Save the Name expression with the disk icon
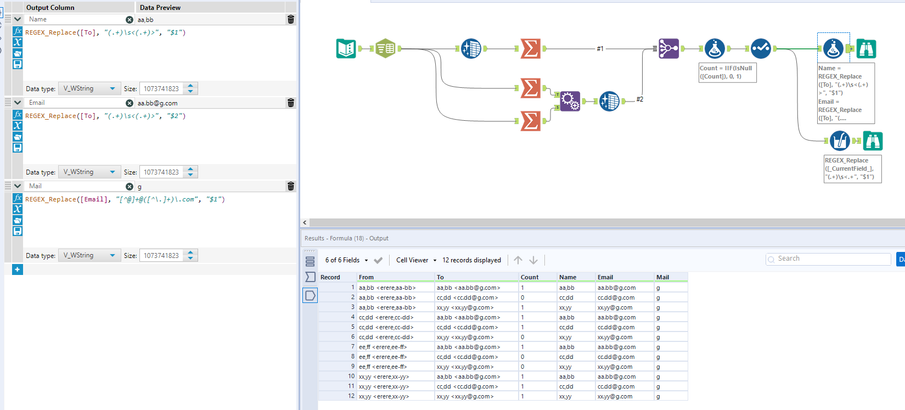This screenshot has width=905, height=410. click(x=17, y=64)
